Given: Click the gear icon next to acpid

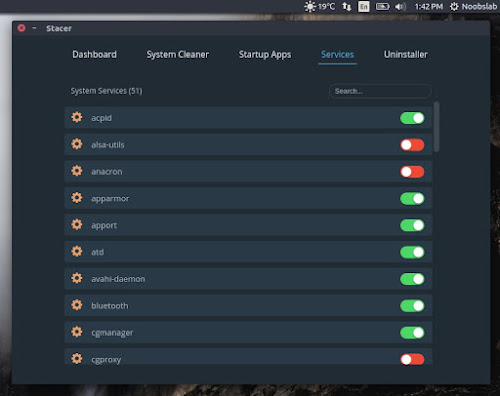Looking at the screenshot, I should tap(77, 117).
